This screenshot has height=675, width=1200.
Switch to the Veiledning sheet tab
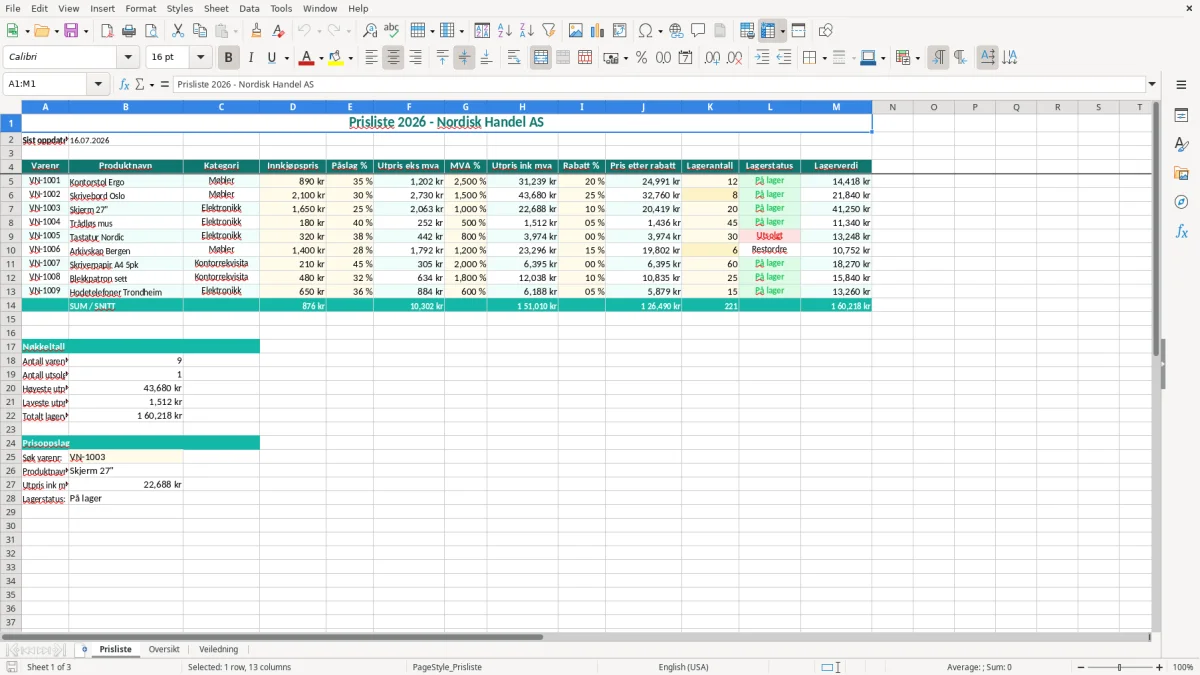click(219, 649)
